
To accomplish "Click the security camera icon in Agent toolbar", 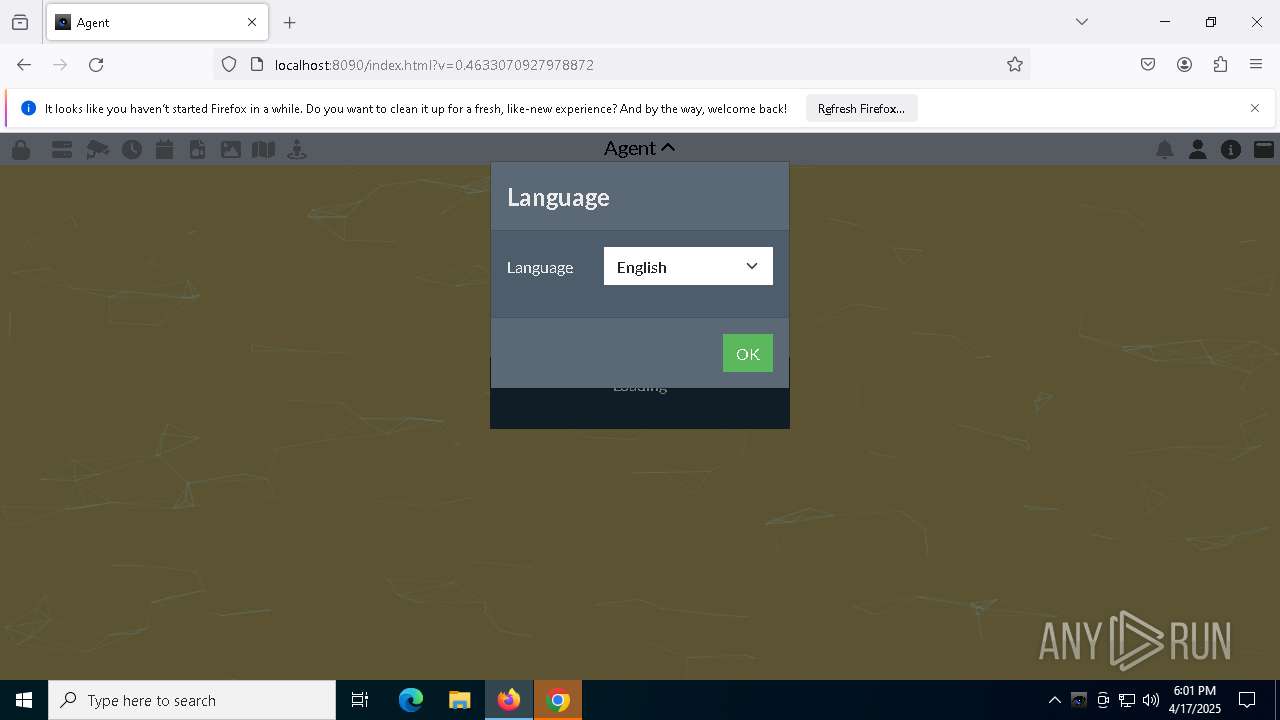I will [x=97, y=149].
